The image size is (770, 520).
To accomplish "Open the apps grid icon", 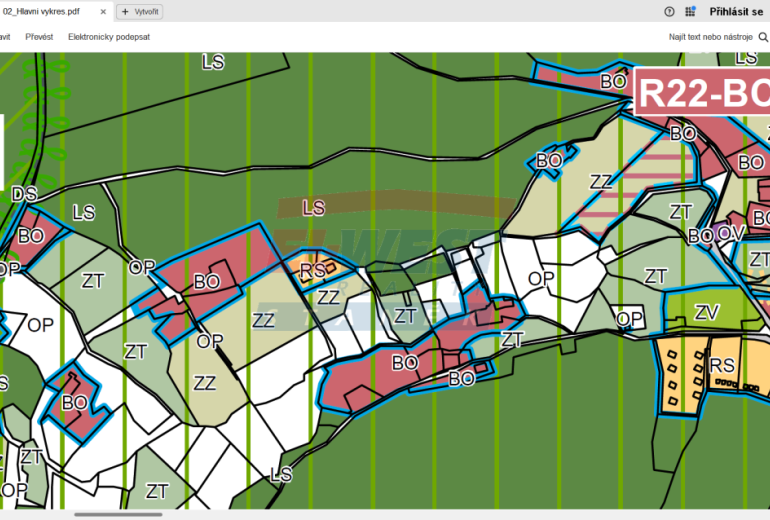I will [x=690, y=12].
